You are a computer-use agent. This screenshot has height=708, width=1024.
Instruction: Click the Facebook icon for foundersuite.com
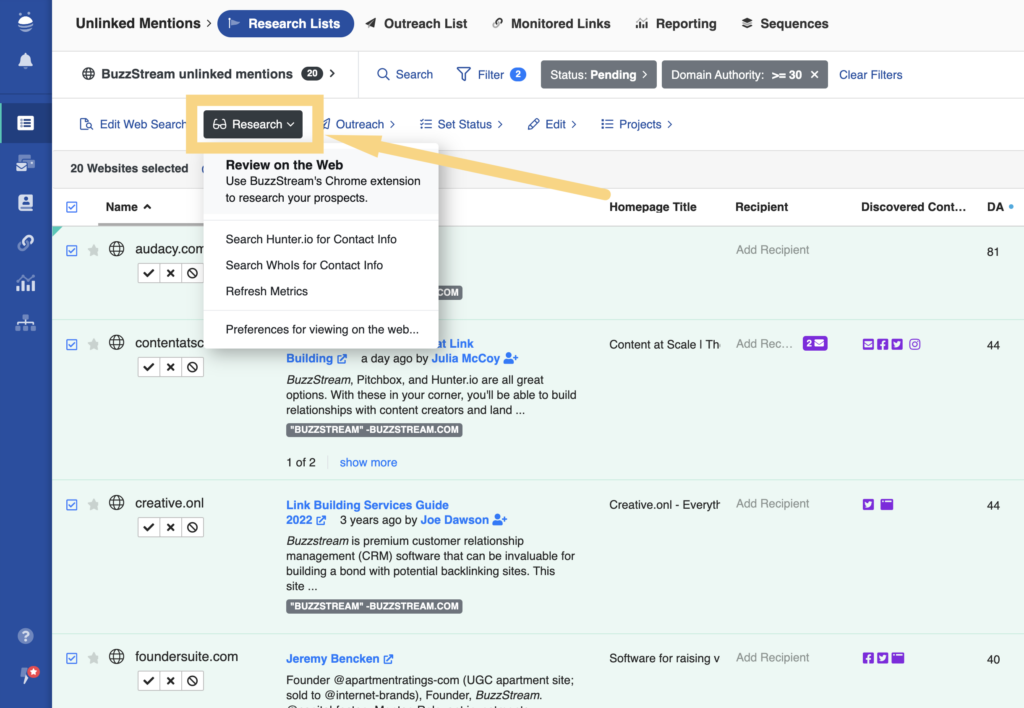click(868, 657)
